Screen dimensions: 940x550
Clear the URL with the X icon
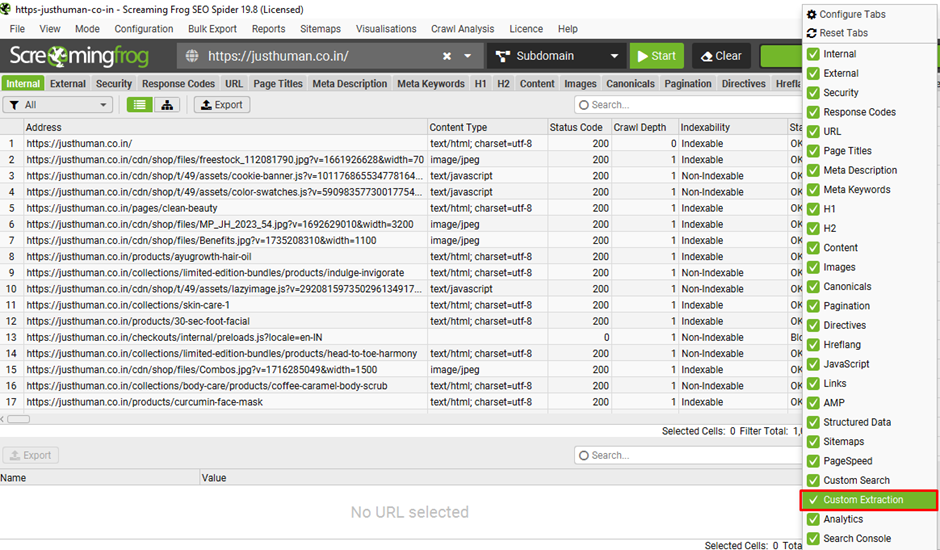(447, 56)
